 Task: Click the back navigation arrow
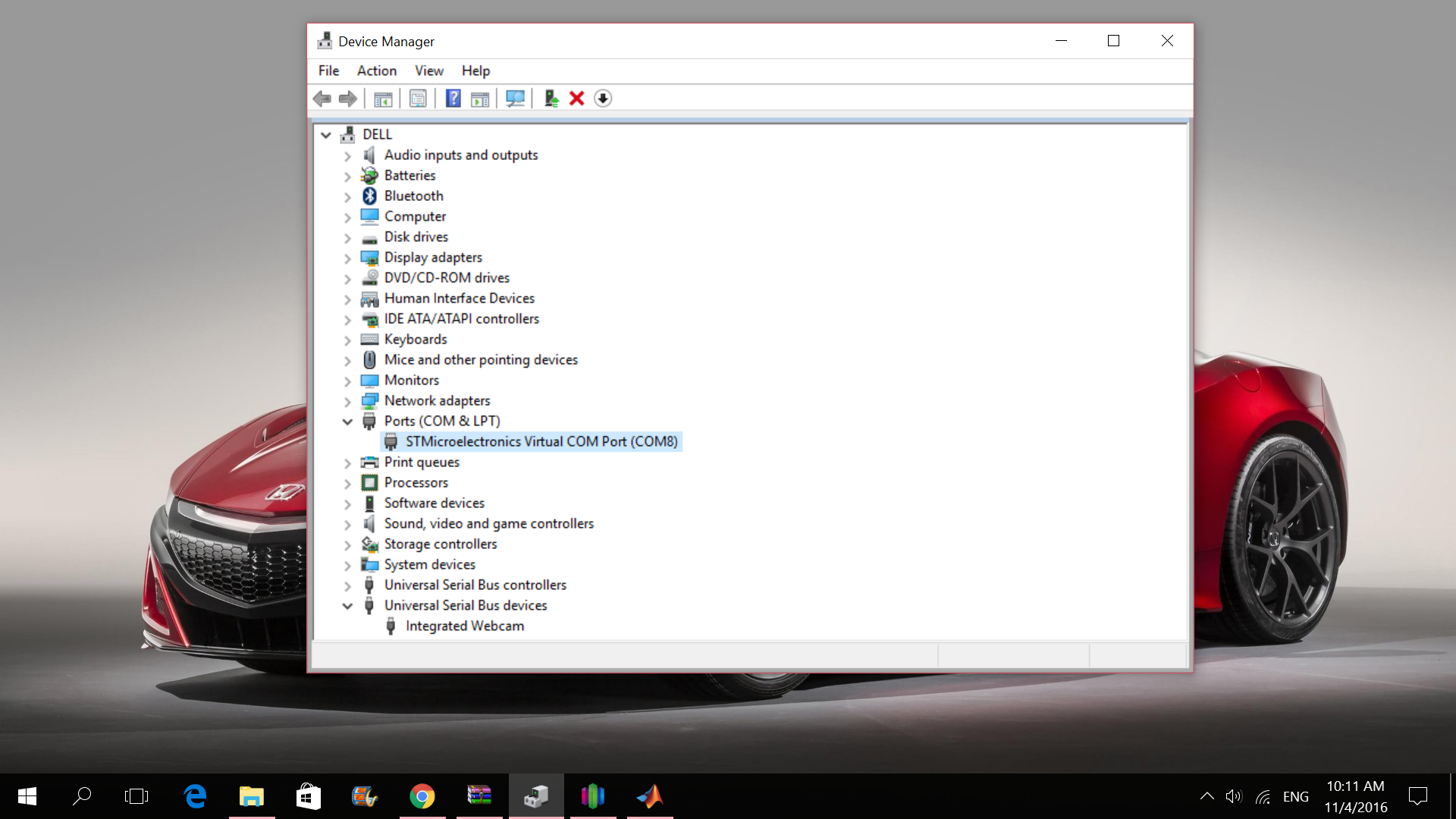322,99
